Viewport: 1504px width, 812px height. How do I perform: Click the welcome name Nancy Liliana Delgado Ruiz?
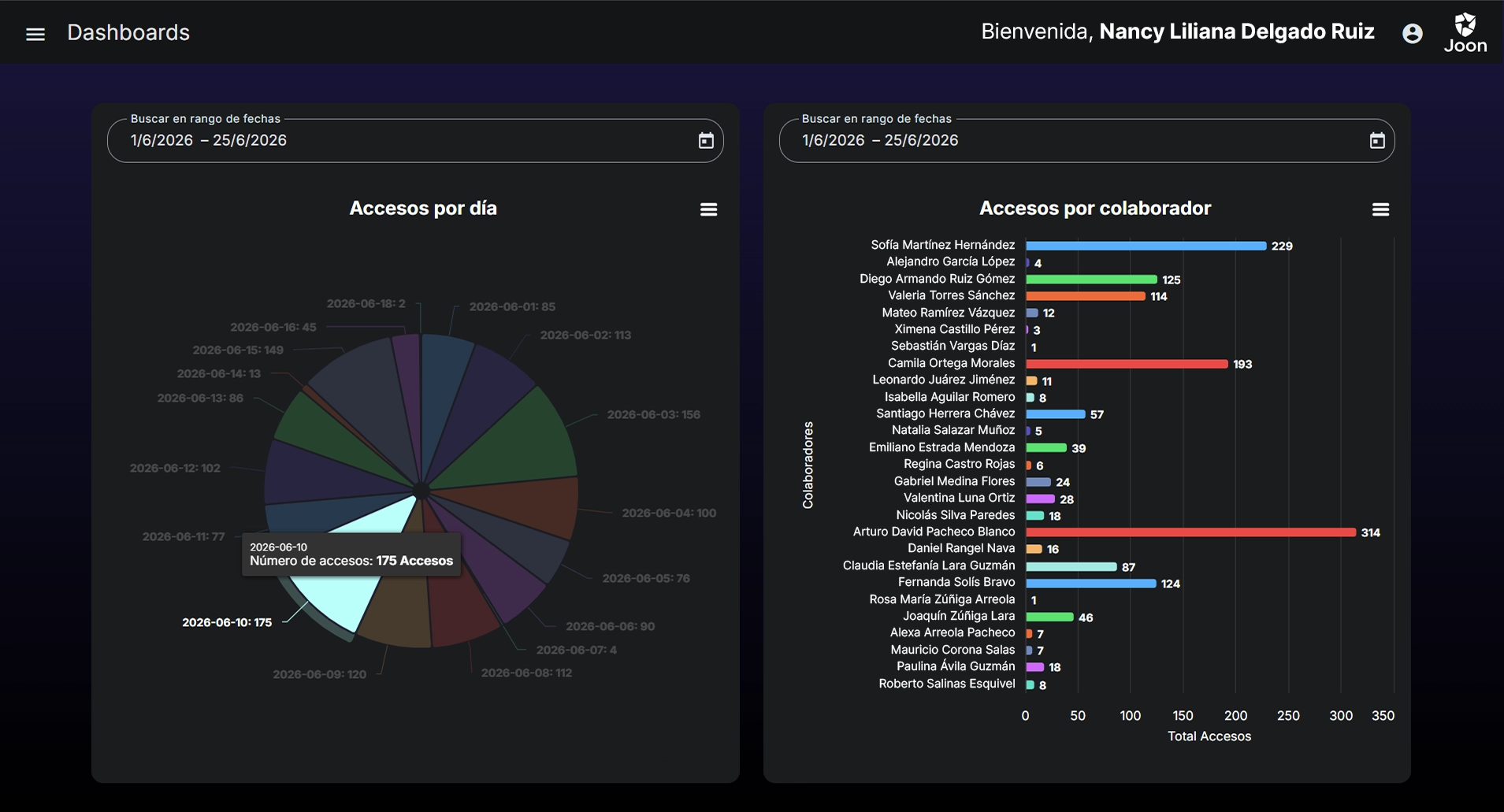point(1237,32)
